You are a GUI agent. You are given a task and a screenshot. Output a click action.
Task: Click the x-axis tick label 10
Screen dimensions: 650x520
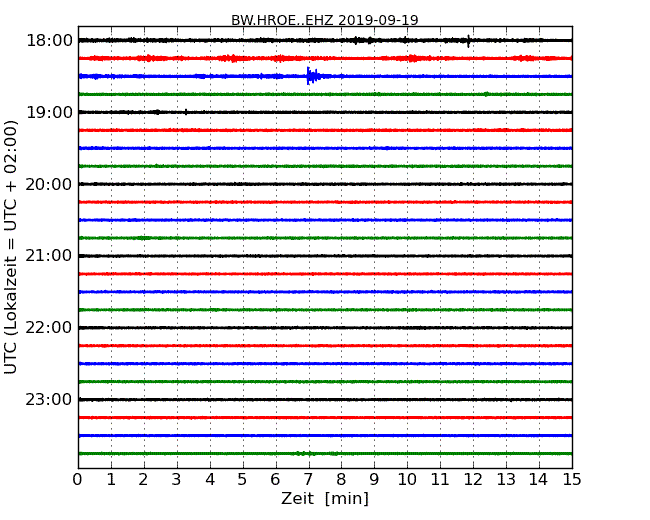coord(407,479)
